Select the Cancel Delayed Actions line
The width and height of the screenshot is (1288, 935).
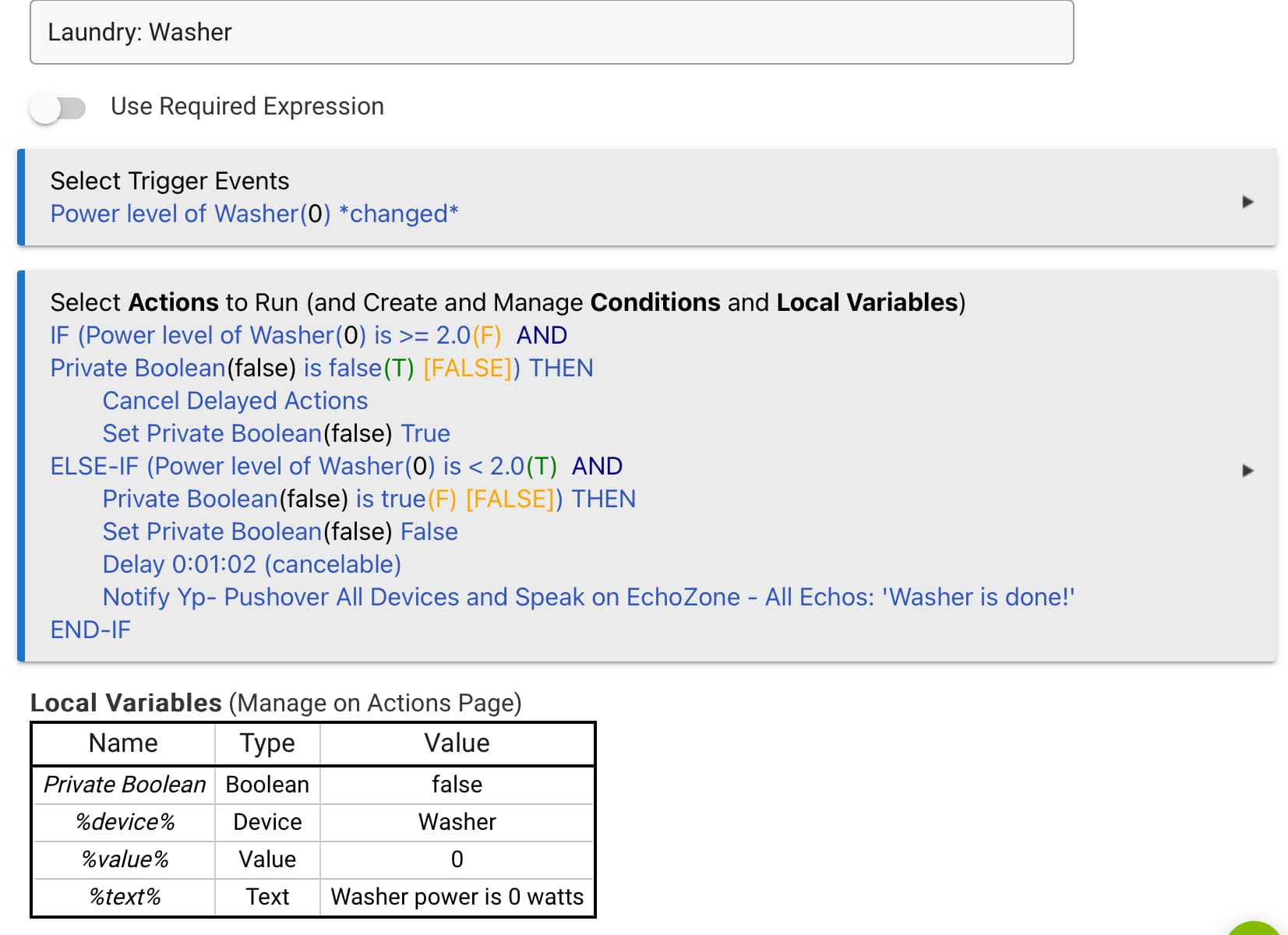[x=235, y=400]
